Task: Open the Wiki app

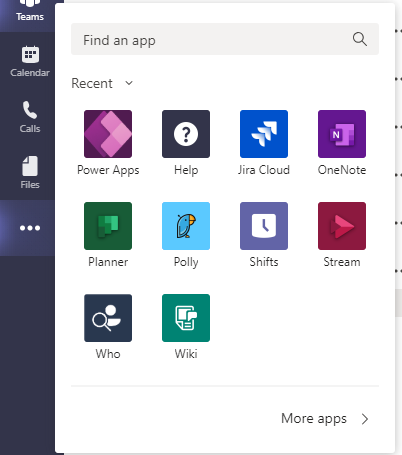Action: click(x=186, y=318)
